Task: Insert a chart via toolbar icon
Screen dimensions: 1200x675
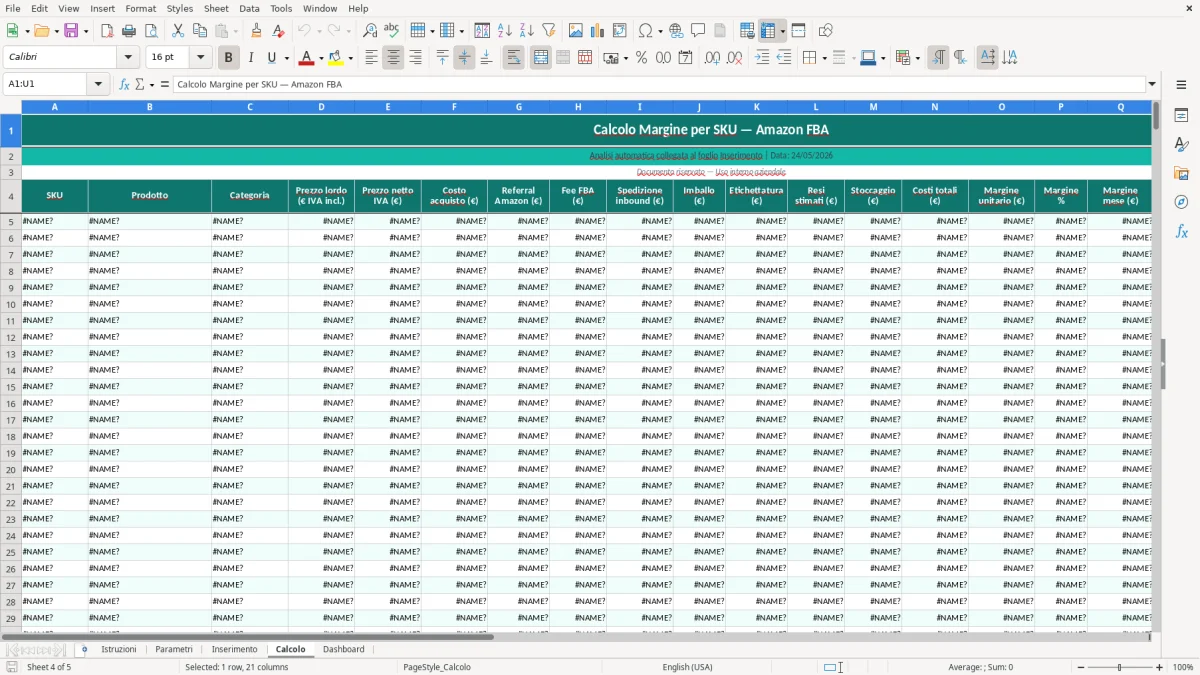Action: [598, 31]
